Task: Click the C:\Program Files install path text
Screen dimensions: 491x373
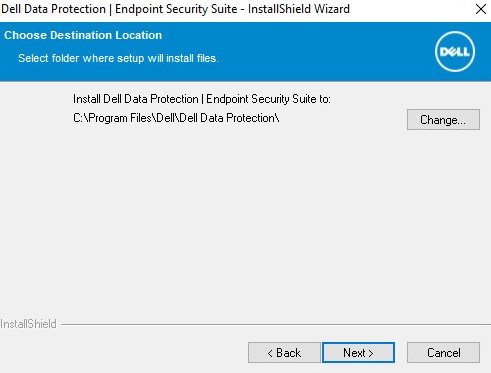Action: click(176, 118)
